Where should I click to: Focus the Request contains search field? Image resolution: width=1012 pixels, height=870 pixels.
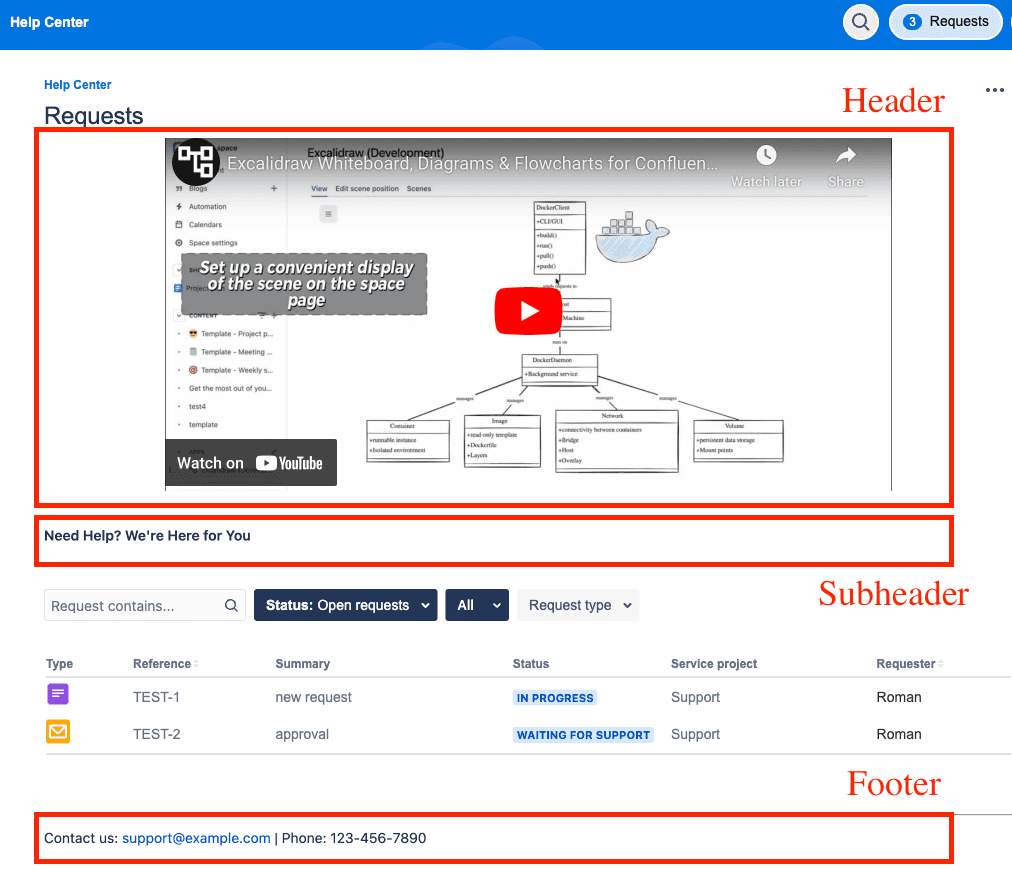[x=145, y=605]
